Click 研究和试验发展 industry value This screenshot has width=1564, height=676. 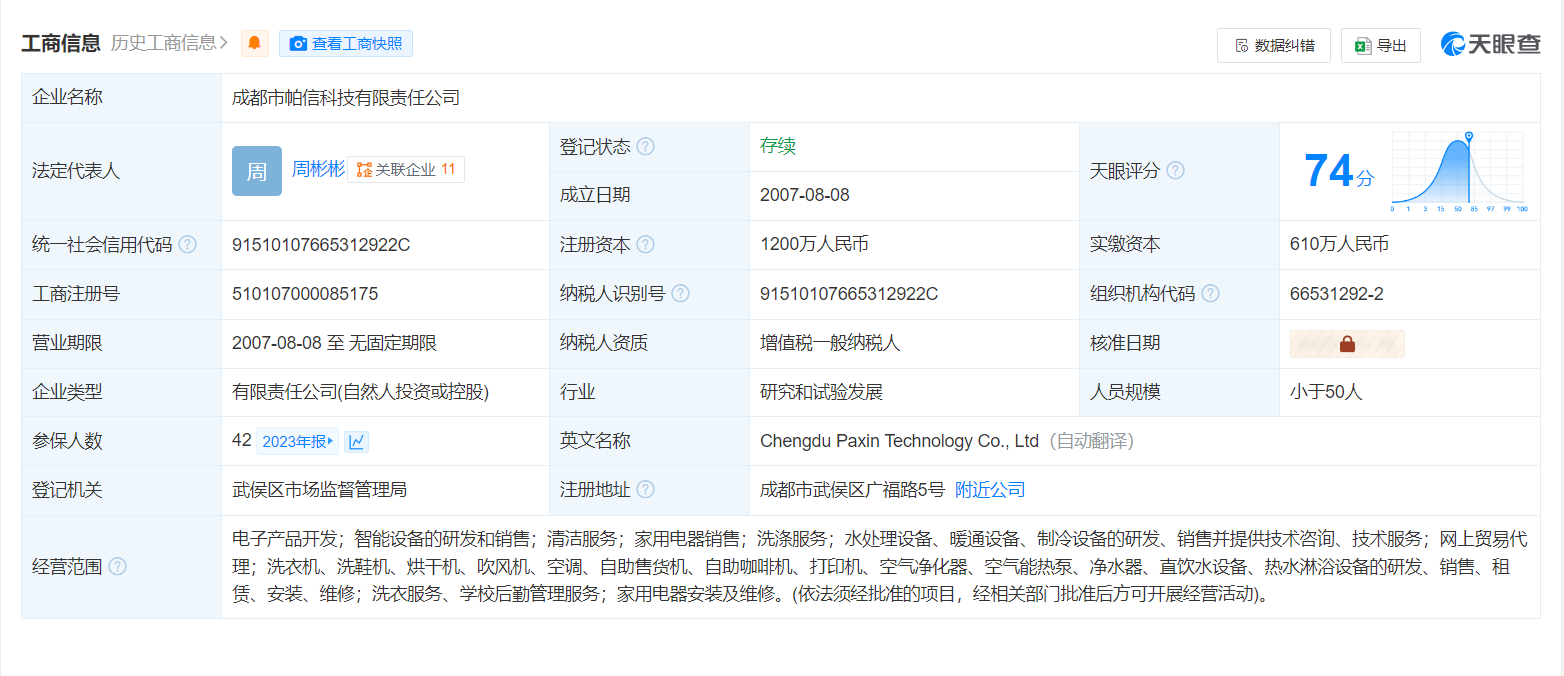coord(821,392)
